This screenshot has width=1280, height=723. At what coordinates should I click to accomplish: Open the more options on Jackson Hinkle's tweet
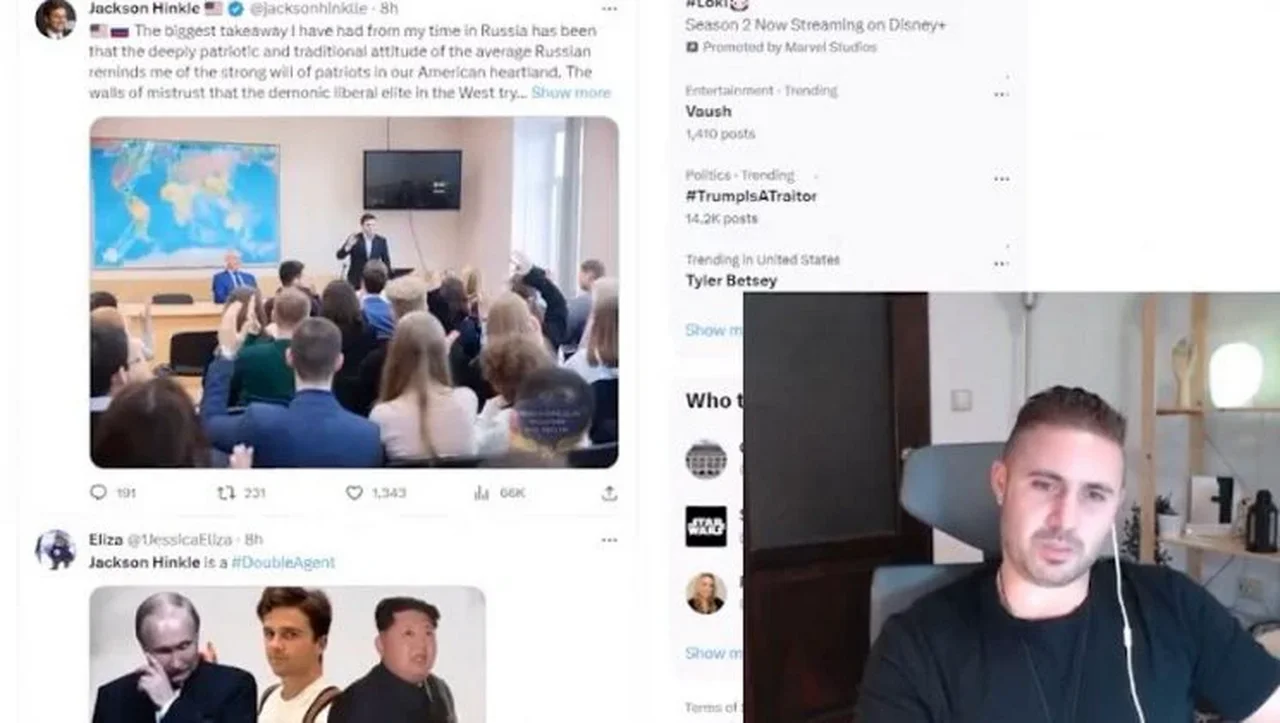tap(609, 9)
